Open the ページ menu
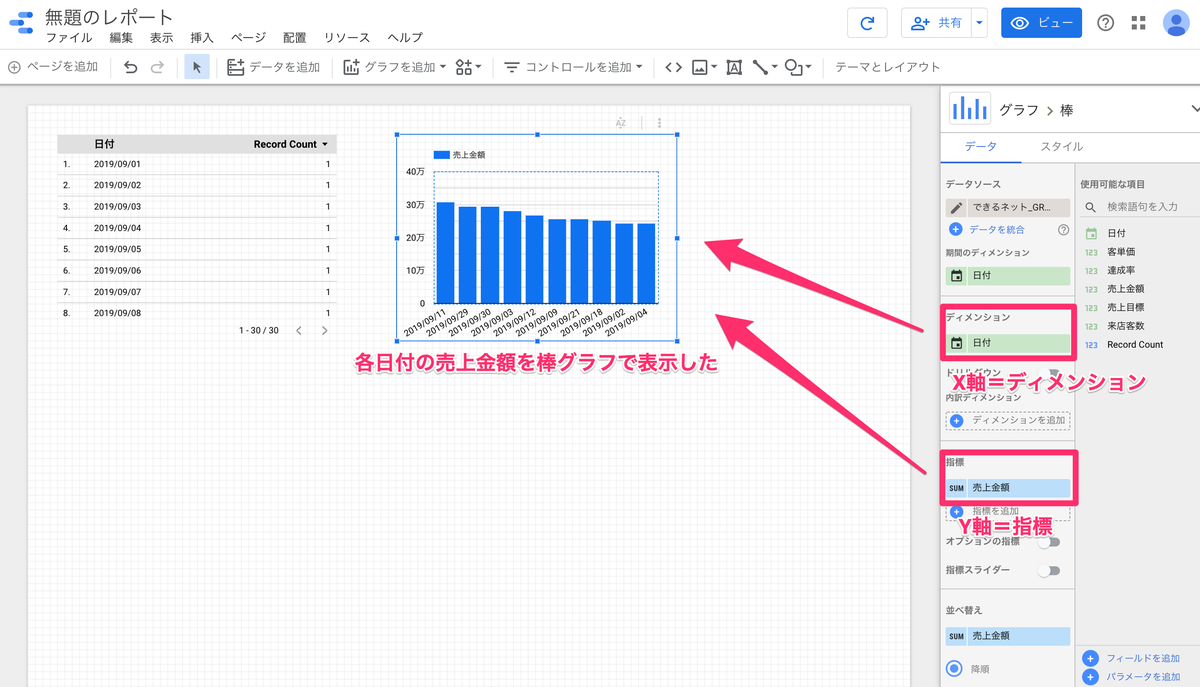1200x687 pixels. (248, 38)
